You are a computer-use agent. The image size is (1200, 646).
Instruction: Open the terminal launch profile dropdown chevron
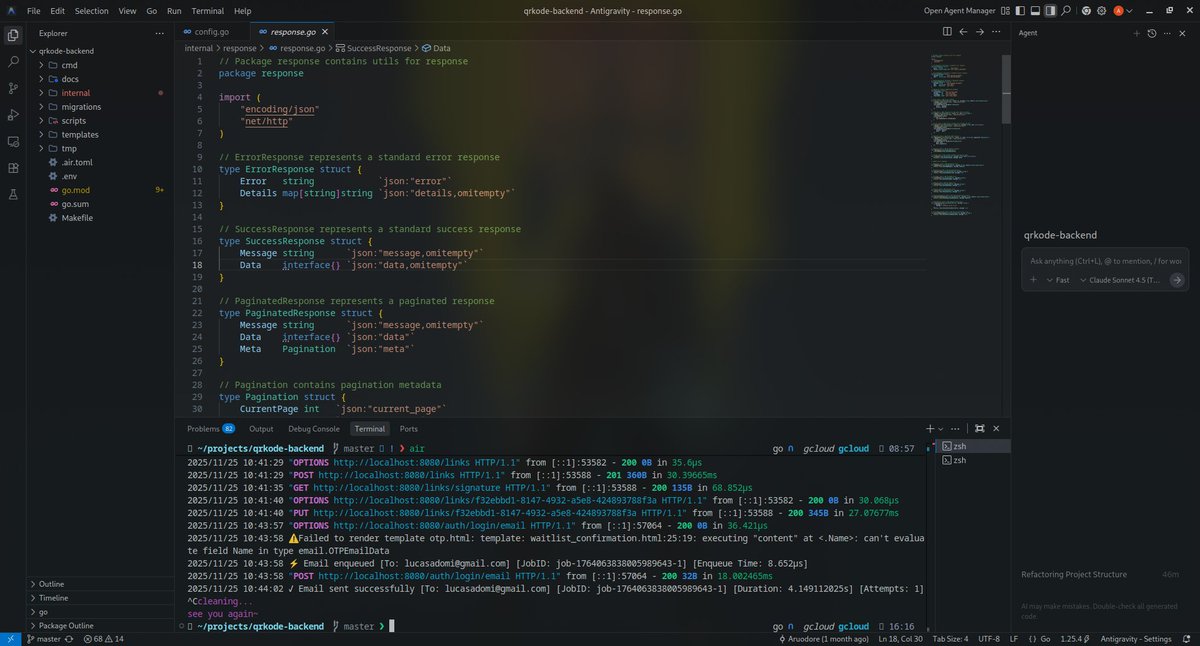tap(941, 428)
